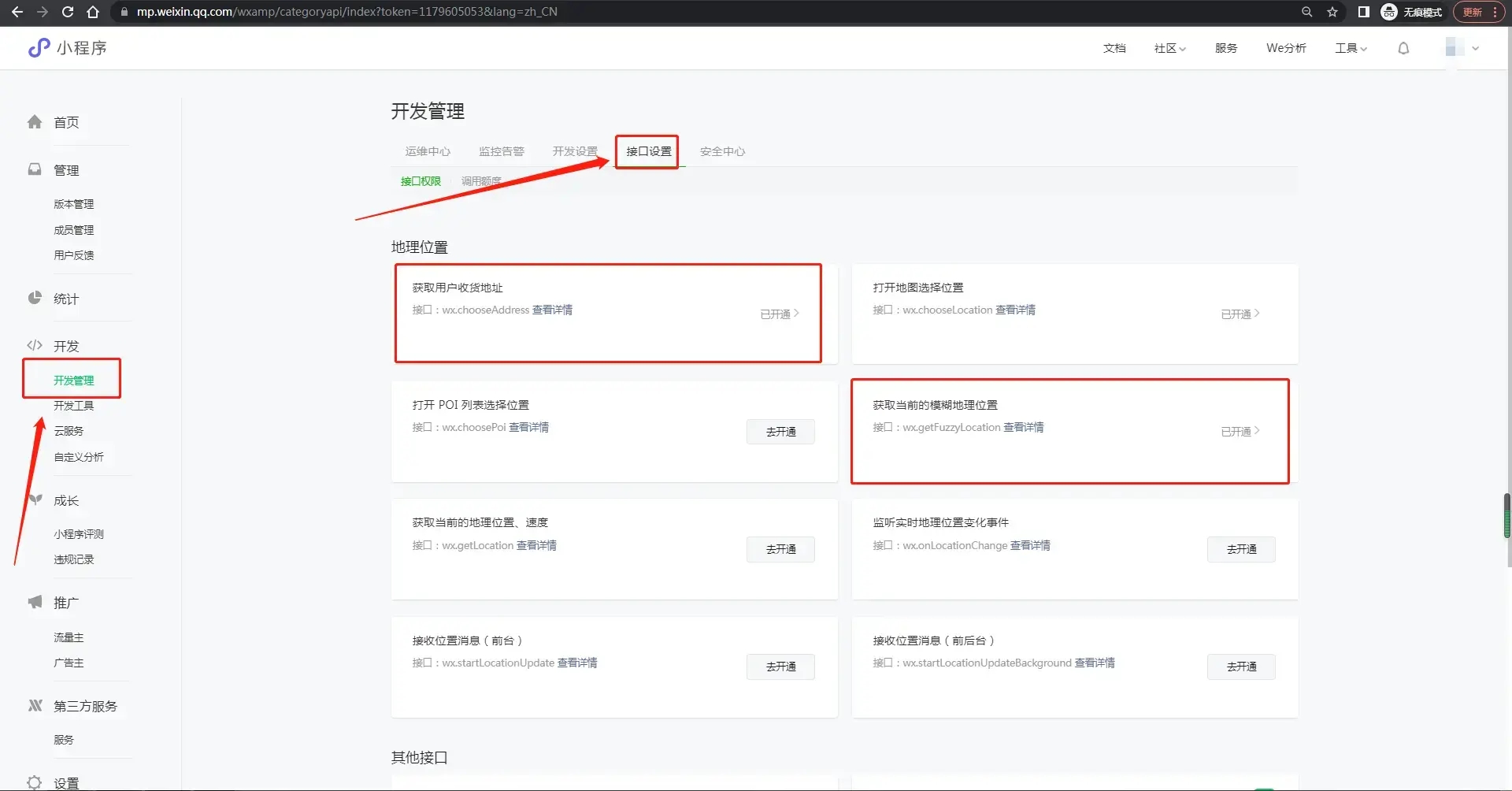The height and width of the screenshot is (791, 1512).
Task: Bookmark this page with the star icon
Action: pyautogui.click(x=1332, y=12)
